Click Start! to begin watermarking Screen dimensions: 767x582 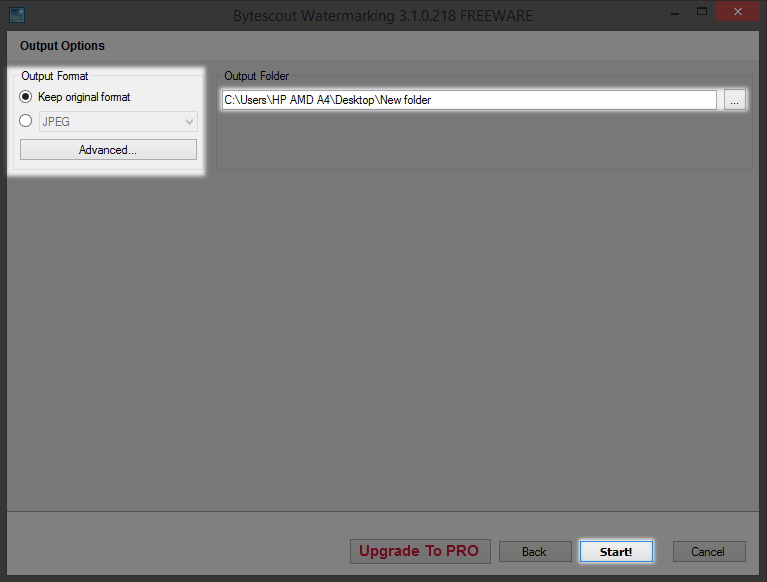click(616, 552)
